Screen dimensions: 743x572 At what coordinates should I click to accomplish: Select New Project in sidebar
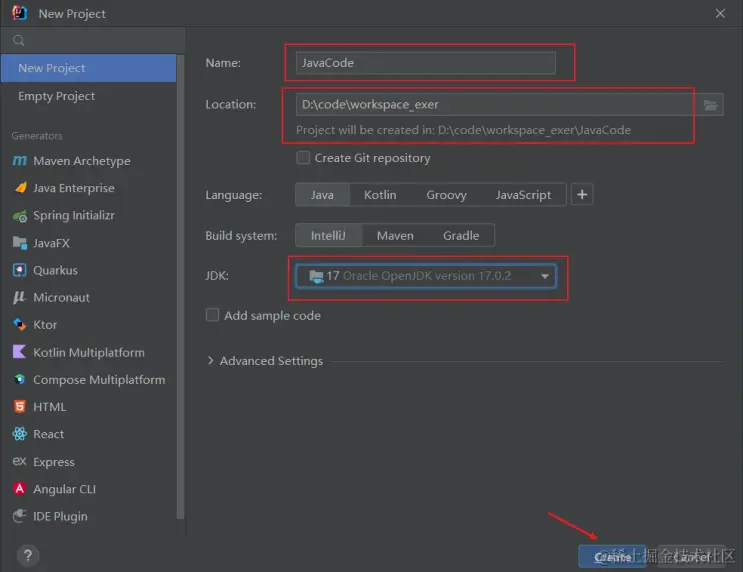pos(89,68)
